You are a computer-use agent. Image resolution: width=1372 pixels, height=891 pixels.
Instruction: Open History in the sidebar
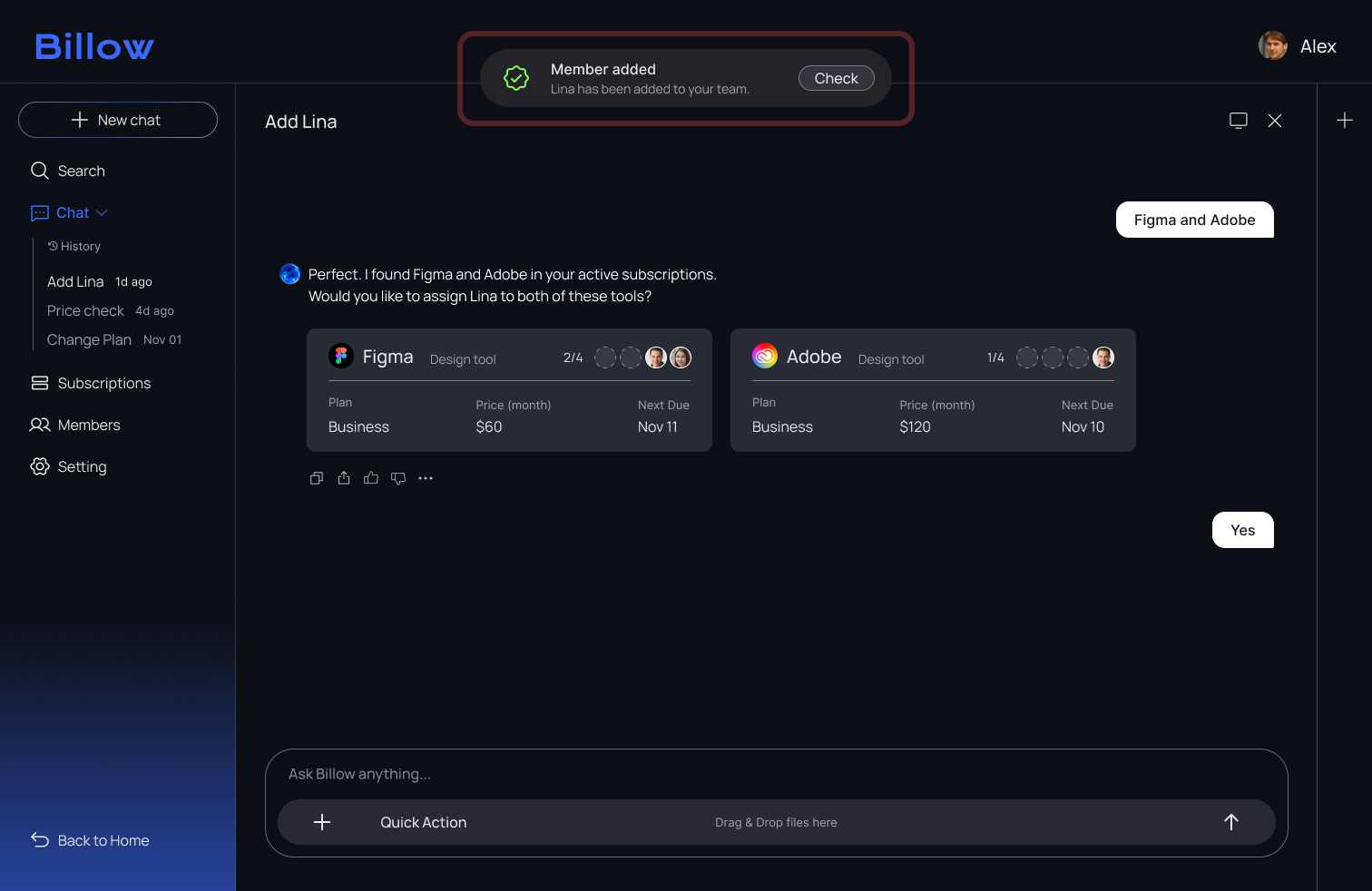[x=74, y=246]
